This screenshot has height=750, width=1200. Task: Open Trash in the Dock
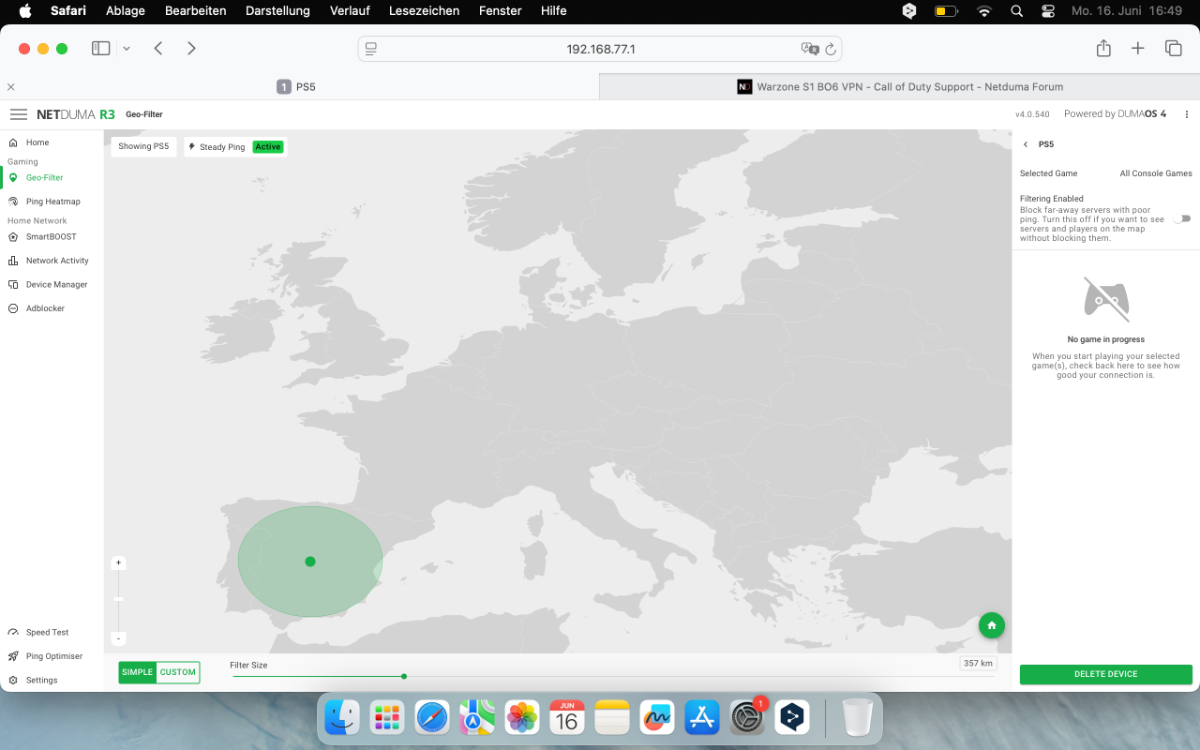pos(858,717)
